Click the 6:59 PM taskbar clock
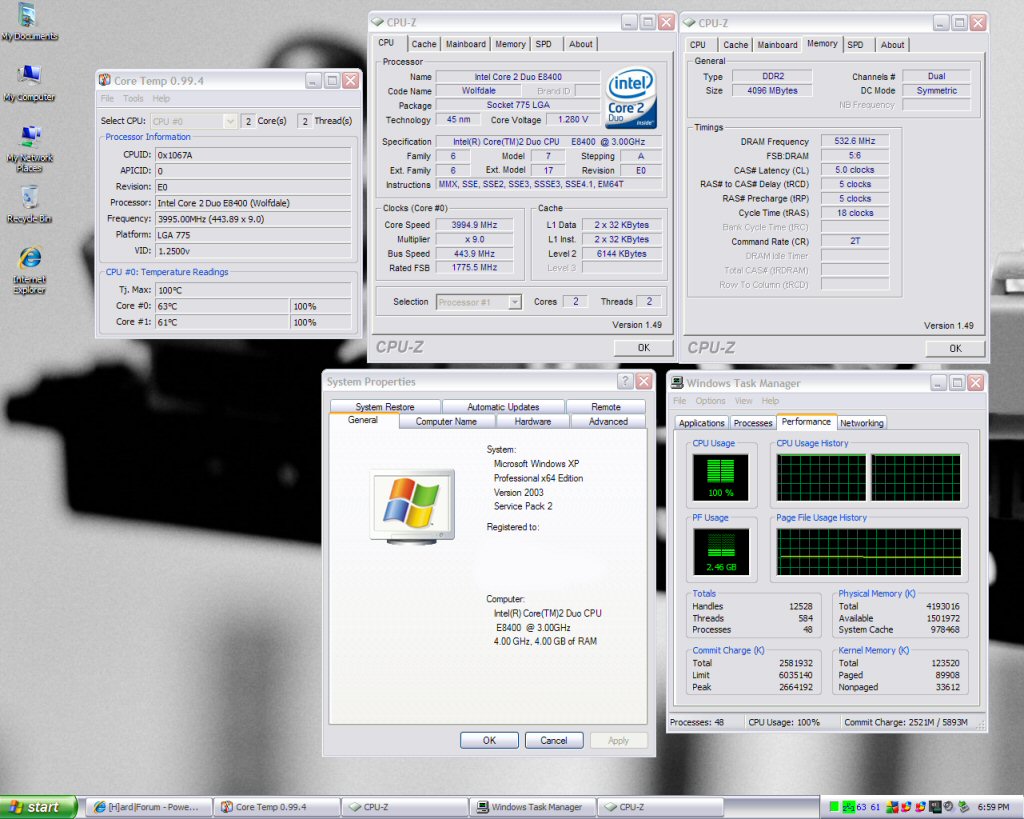Image resolution: width=1024 pixels, height=819 pixels. (x=993, y=807)
